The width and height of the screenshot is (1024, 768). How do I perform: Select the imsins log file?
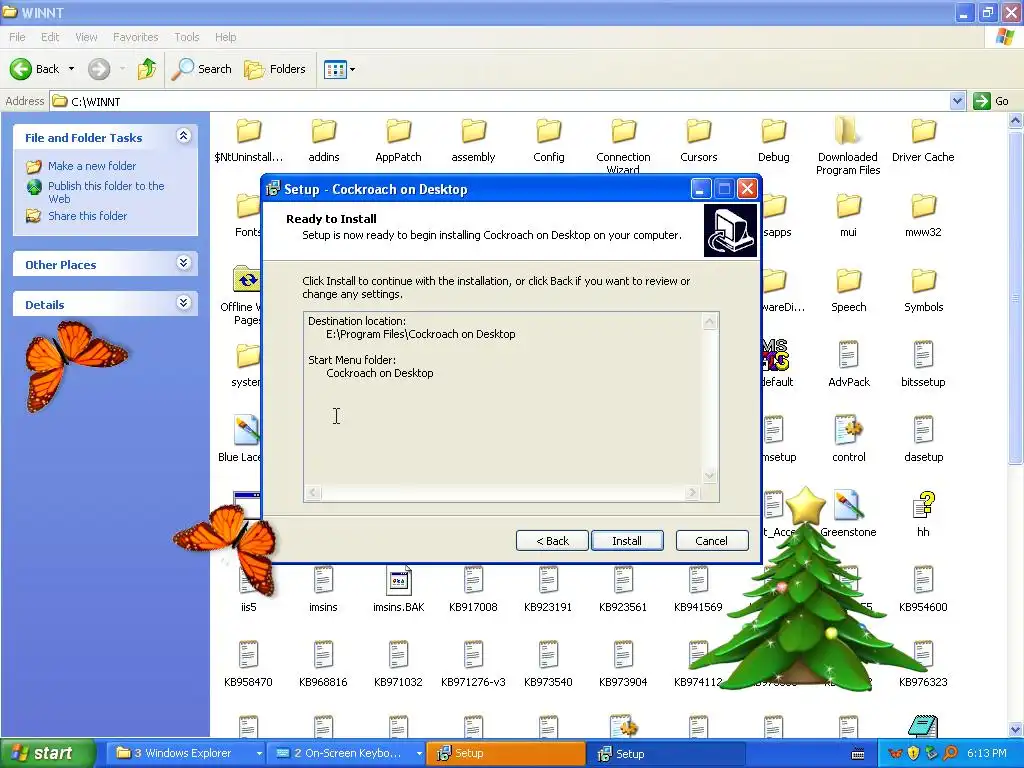tap(323, 590)
